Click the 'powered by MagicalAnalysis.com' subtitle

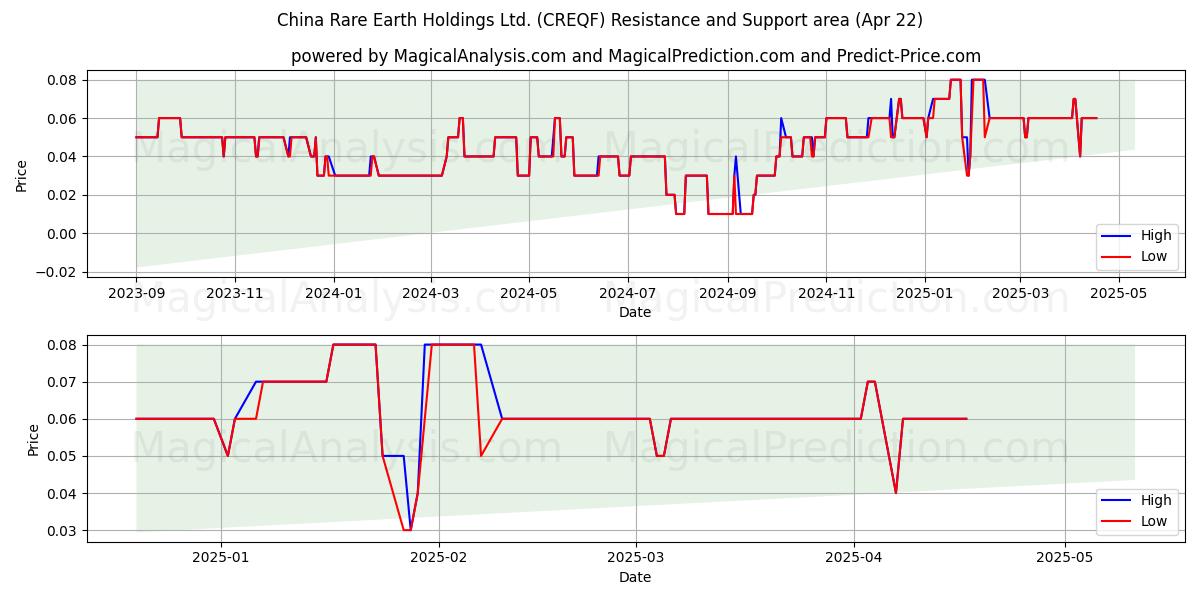(636, 56)
